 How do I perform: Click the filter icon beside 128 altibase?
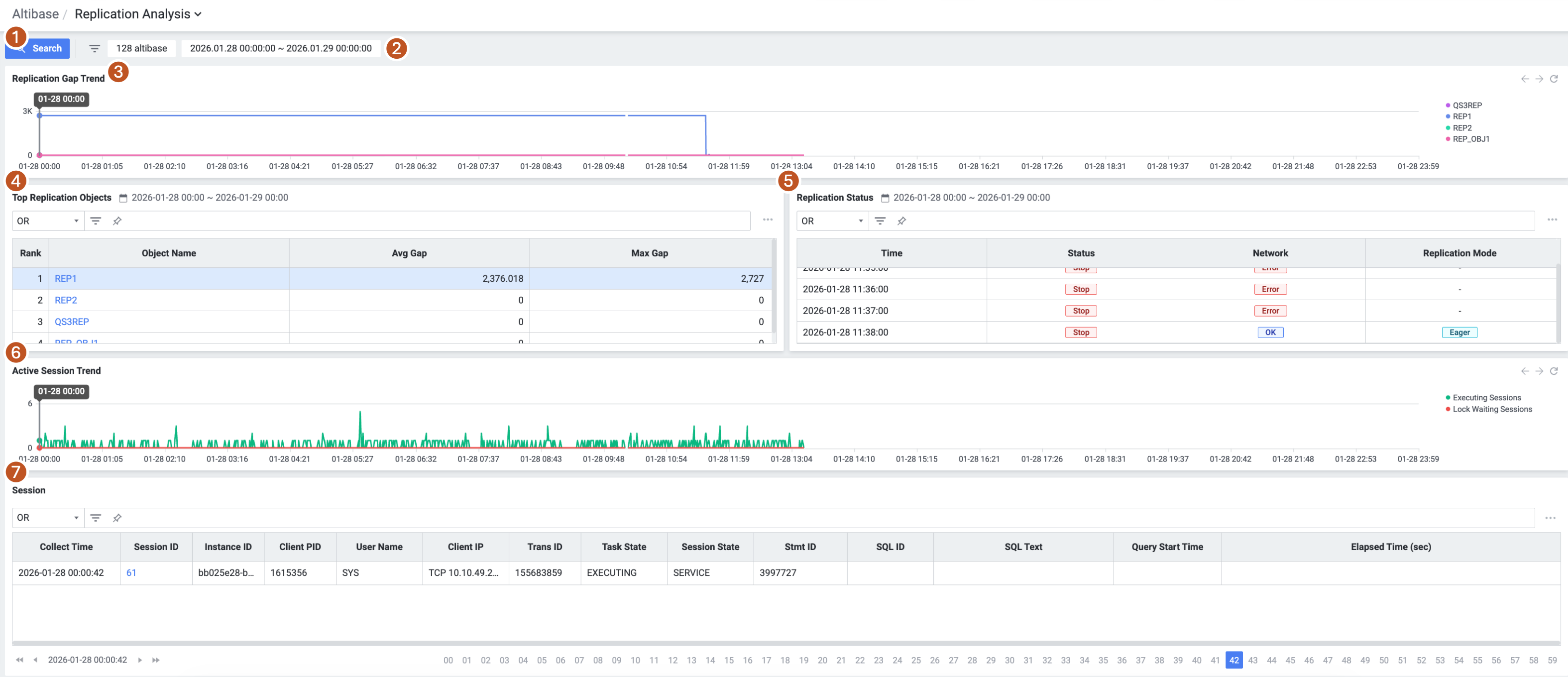(x=95, y=49)
